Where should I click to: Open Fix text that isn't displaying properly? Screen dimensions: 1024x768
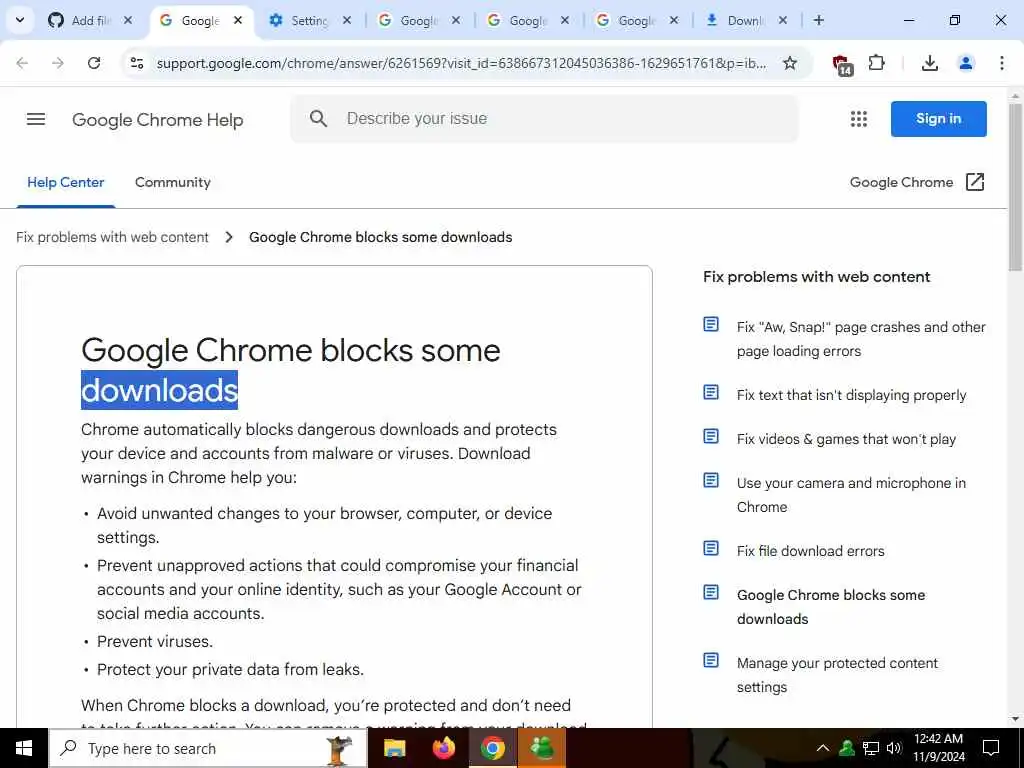[x=852, y=394]
